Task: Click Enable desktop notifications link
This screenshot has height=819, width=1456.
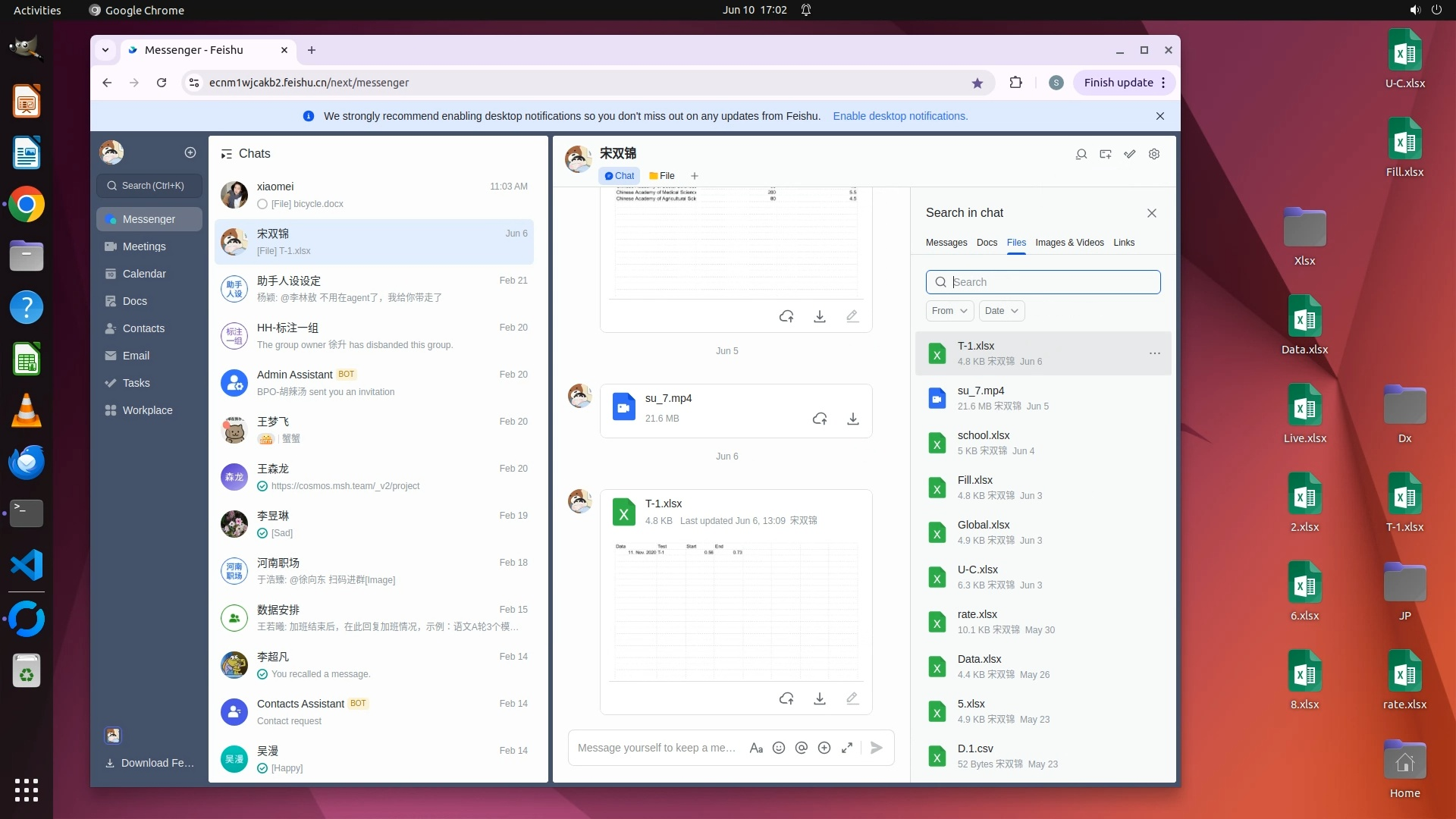Action: [x=900, y=116]
